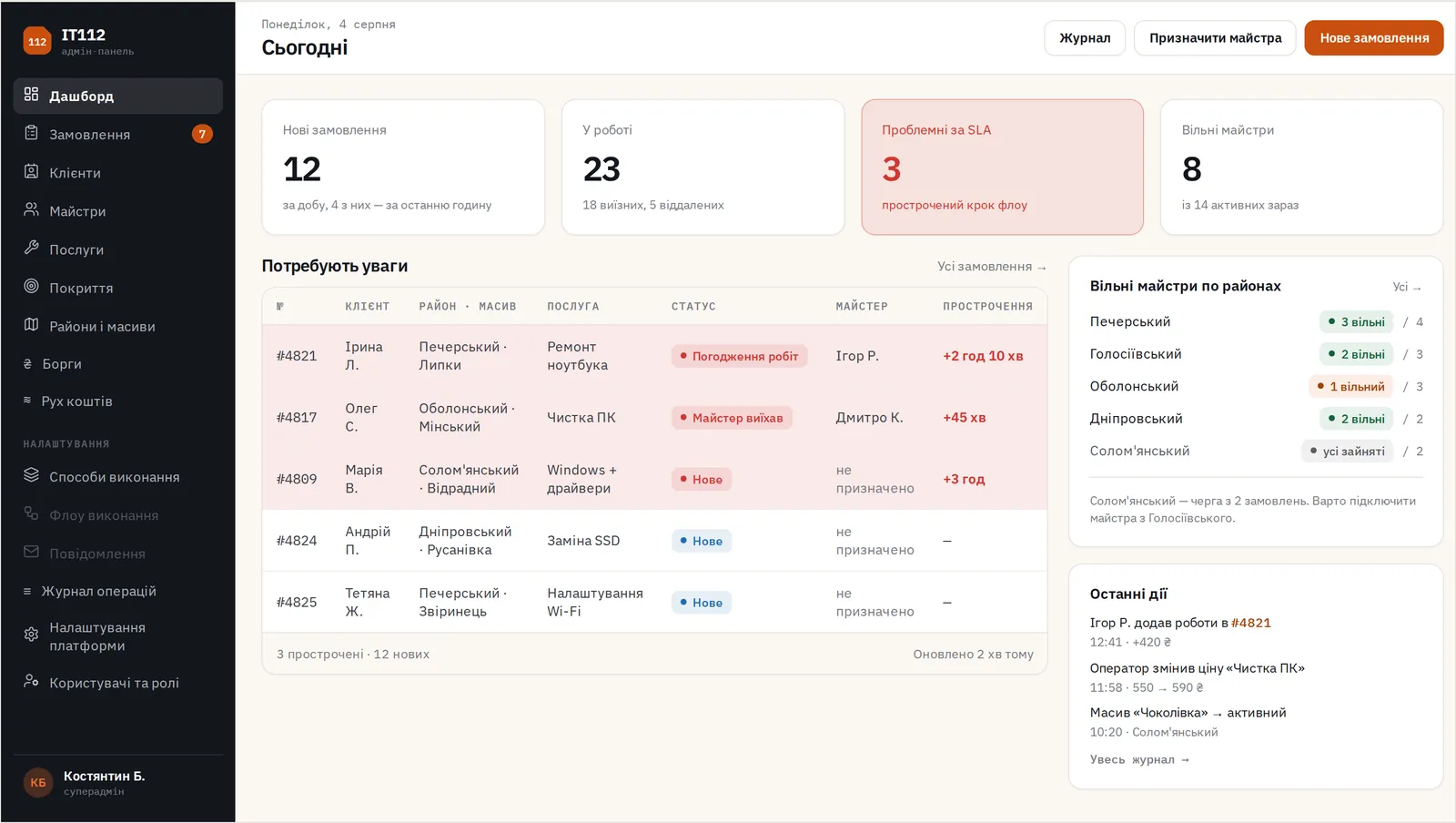1456x823 pixels.
Task: Click the Флоу виконання workflow icon
Action: 31,513
